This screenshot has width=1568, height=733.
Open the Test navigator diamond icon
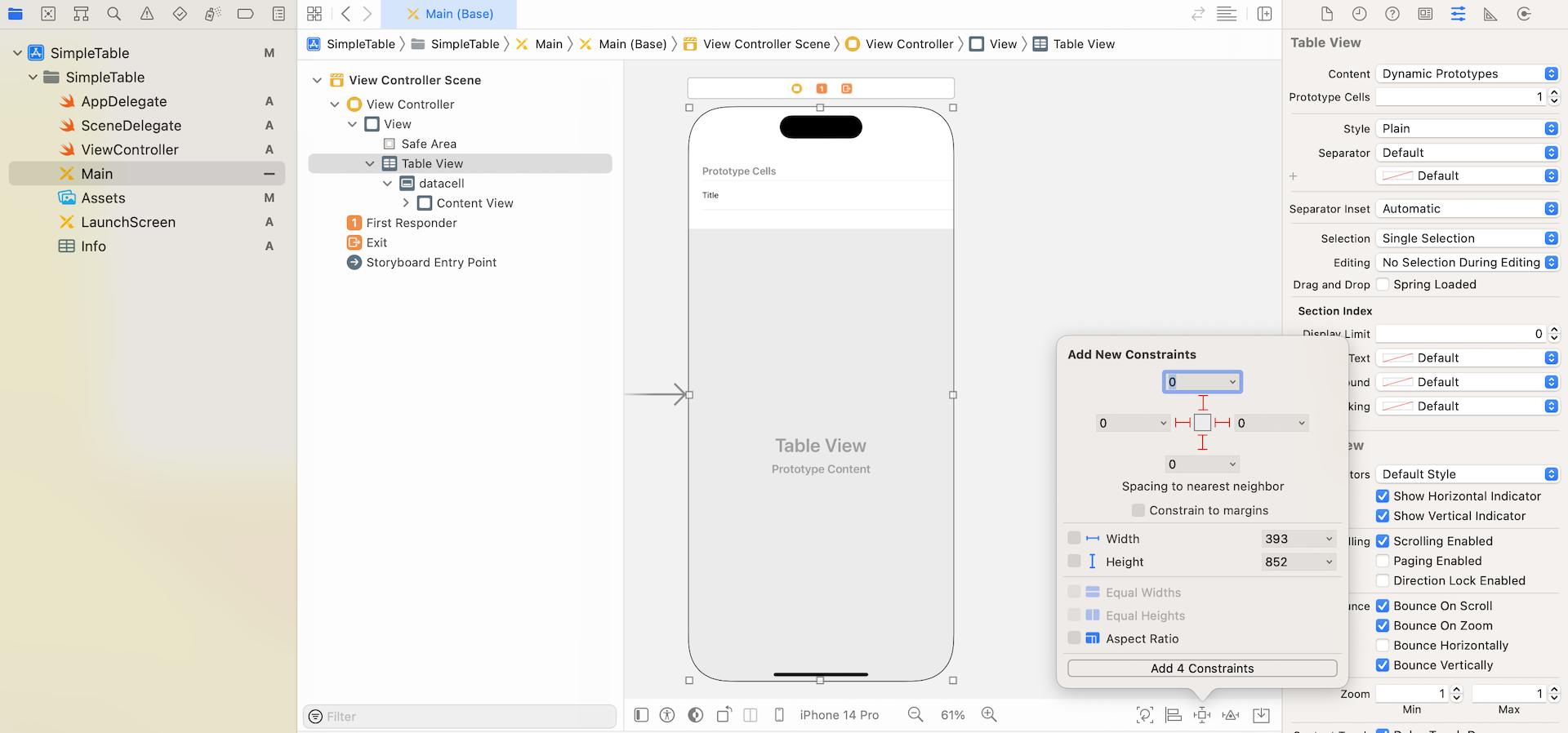(x=180, y=14)
